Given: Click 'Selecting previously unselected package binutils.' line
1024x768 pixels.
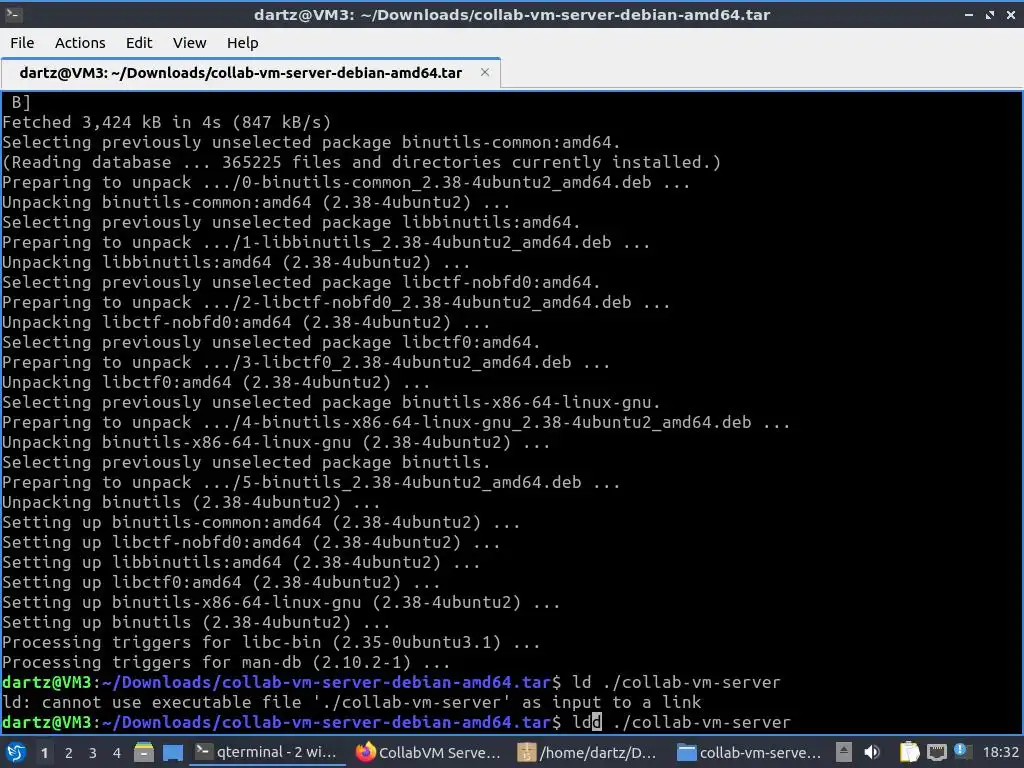Looking at the screenshot, I should 246,462.
